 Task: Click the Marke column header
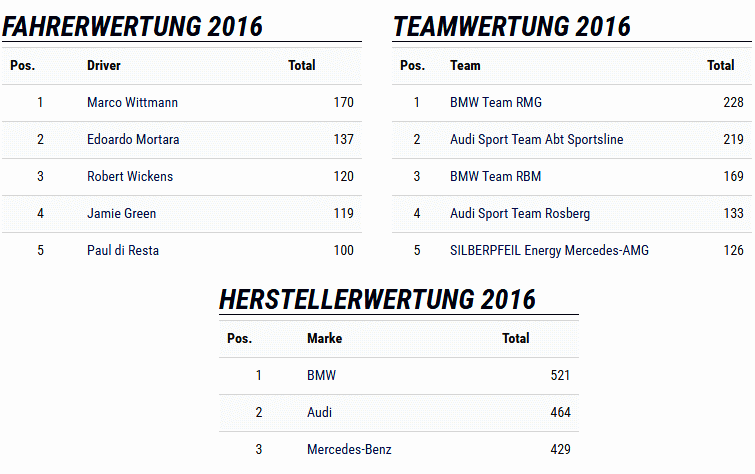pos(324,339)
